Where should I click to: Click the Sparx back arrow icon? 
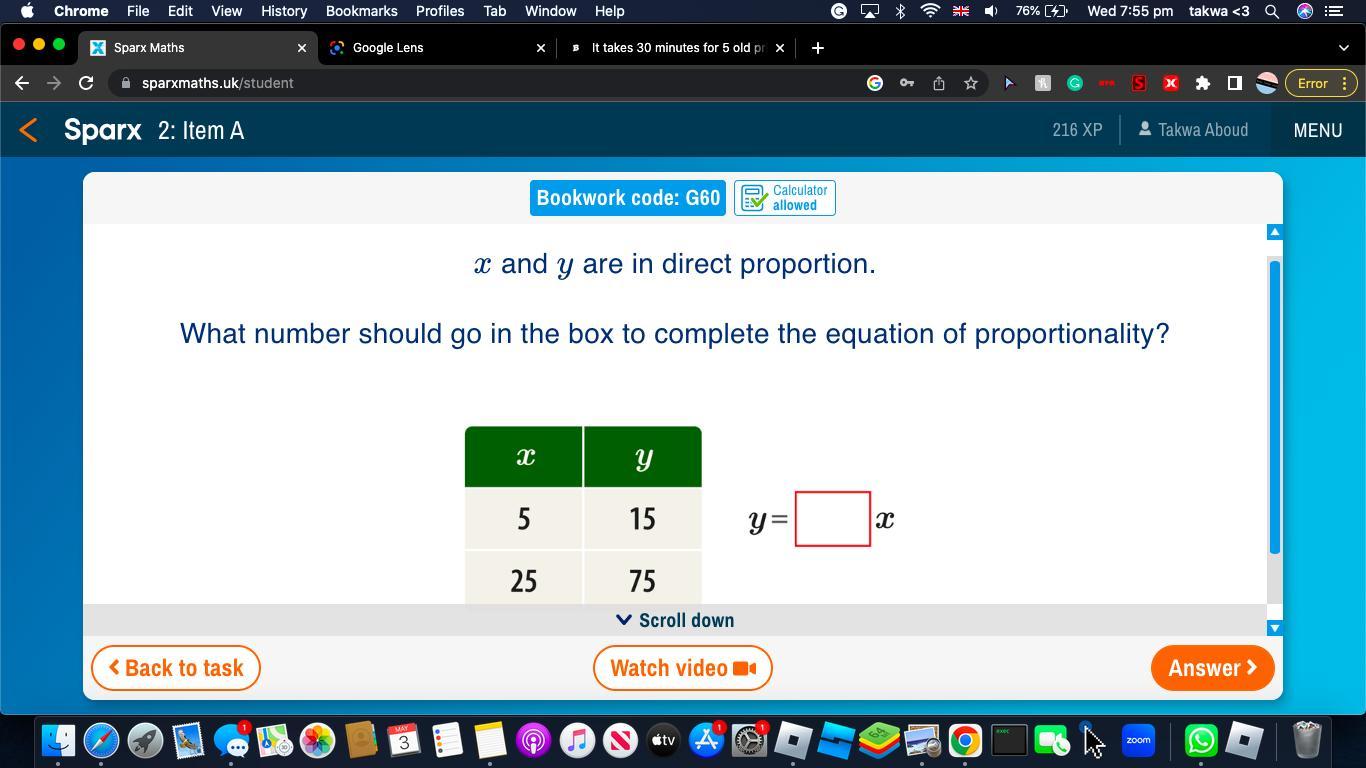tap(28, 130)
